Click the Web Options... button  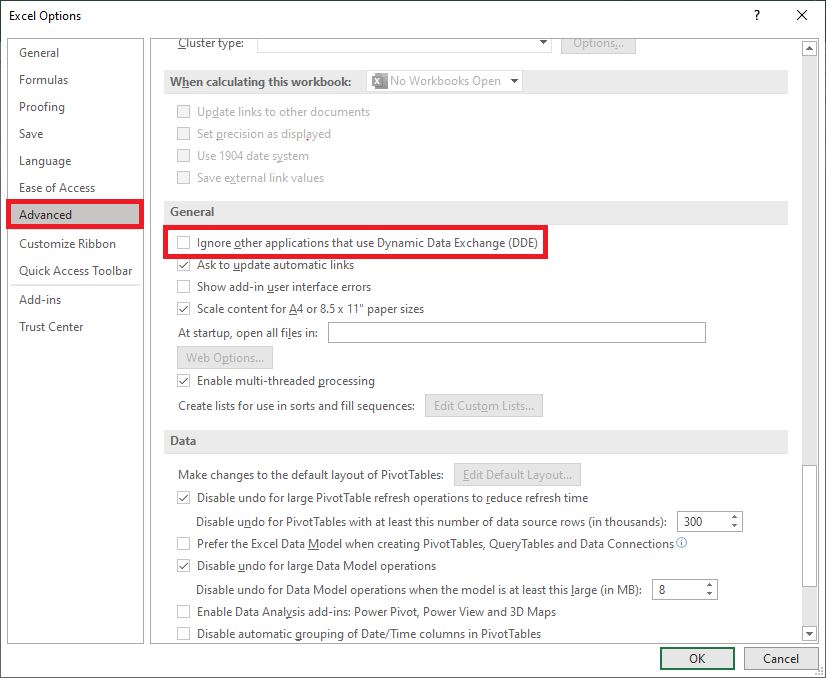click(x=225, y=358)
